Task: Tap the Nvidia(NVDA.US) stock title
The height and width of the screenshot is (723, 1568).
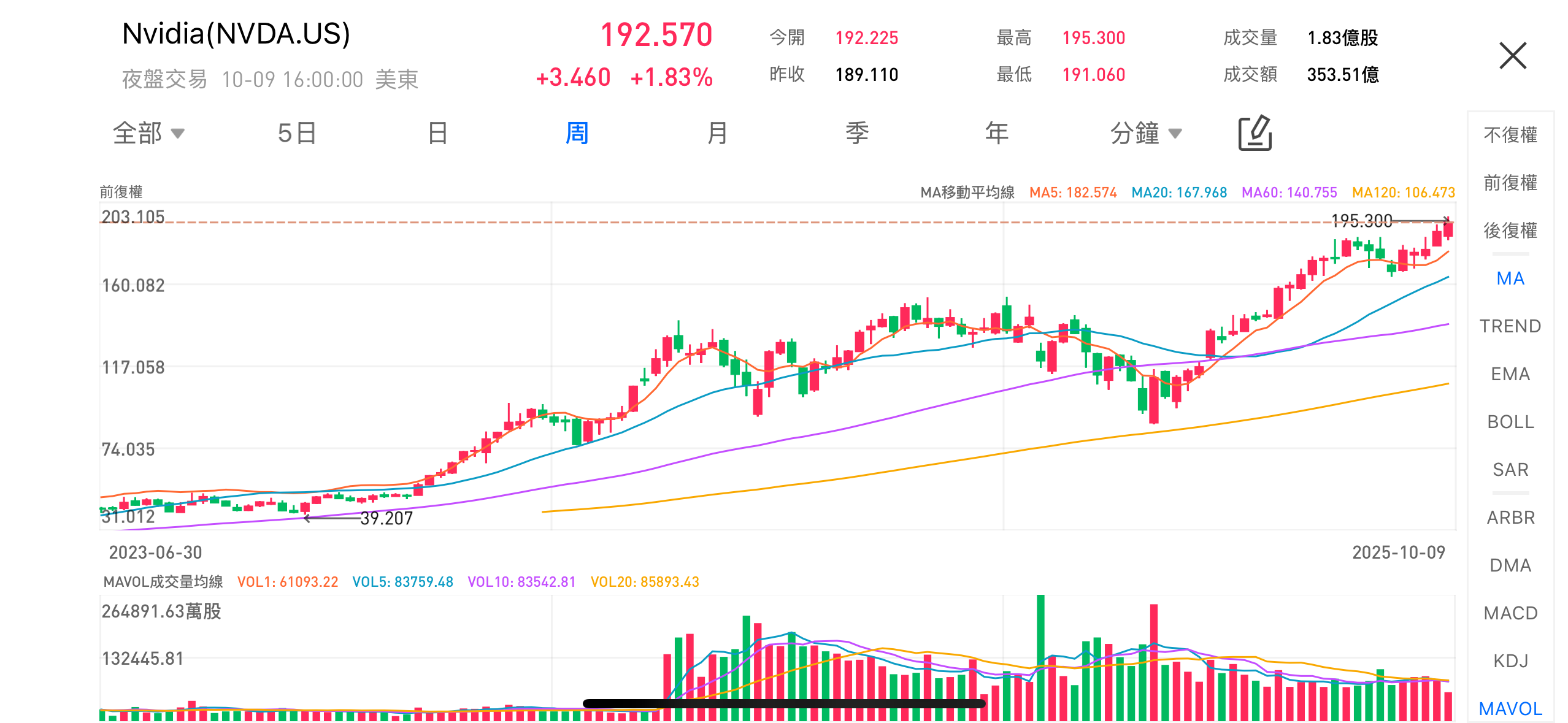Action: [236, 34]
